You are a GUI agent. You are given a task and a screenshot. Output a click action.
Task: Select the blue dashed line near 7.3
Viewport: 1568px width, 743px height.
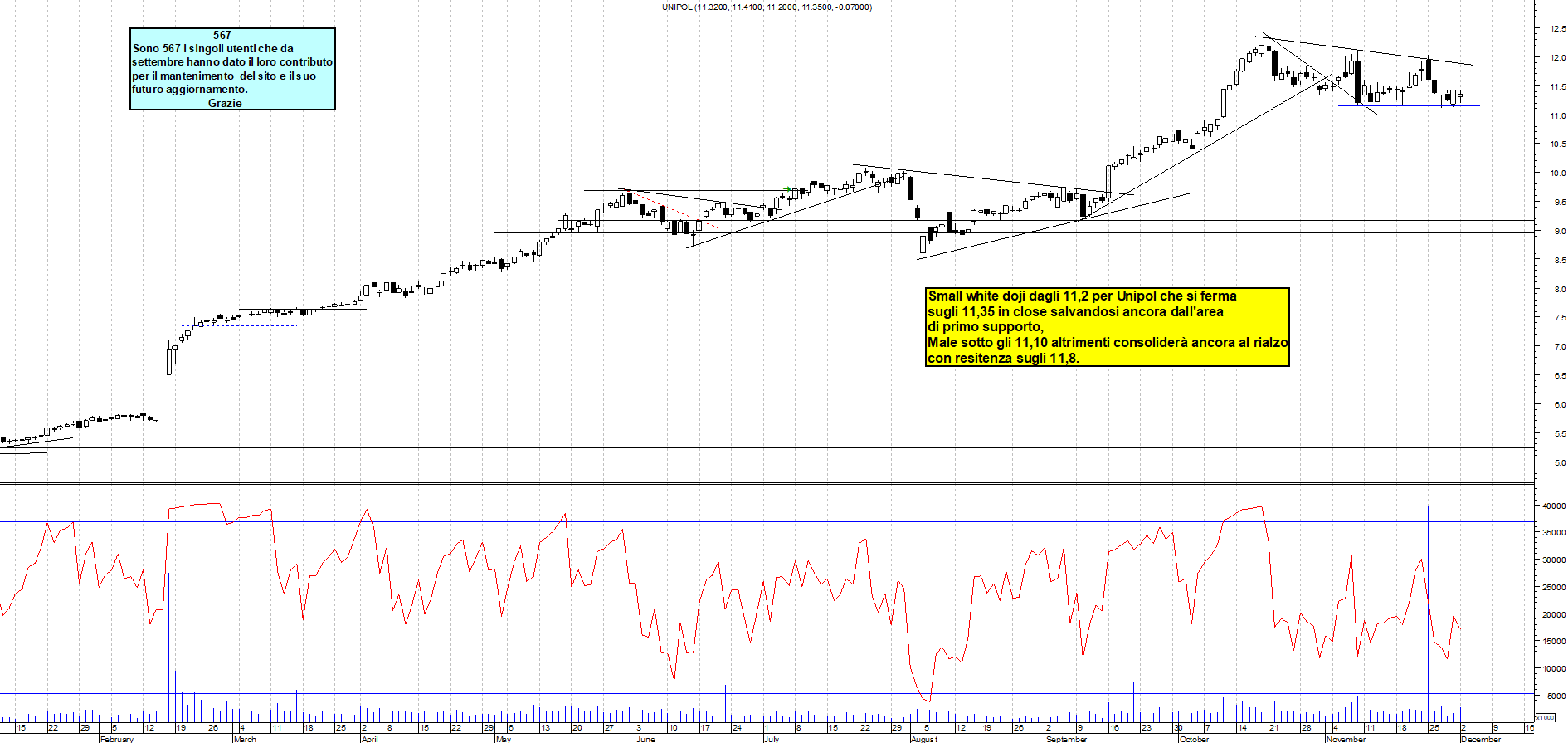pyautogui.click(x=239, y=325)
